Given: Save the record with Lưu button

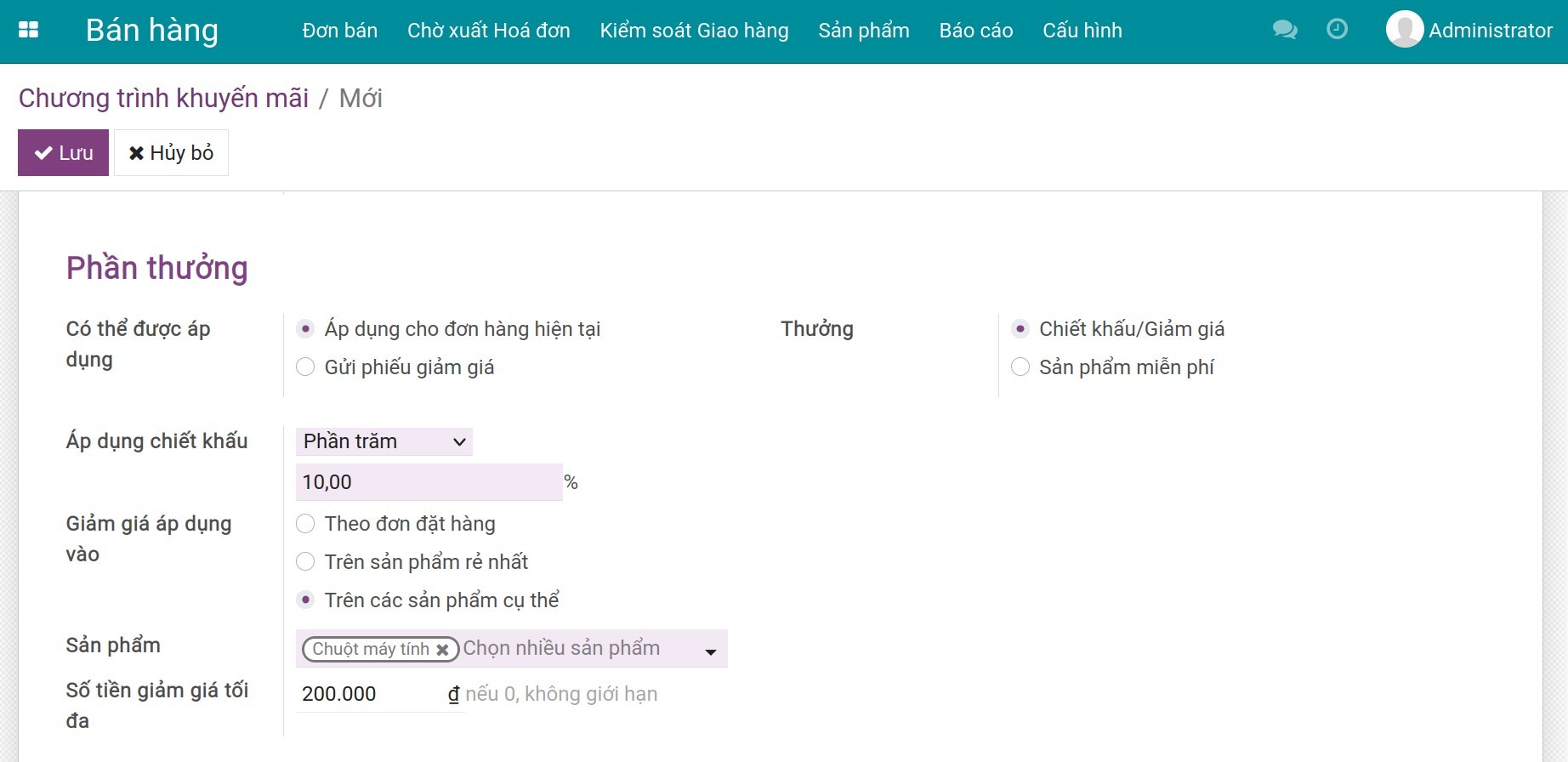Looking at the screenshot, I should coord(63,153).
